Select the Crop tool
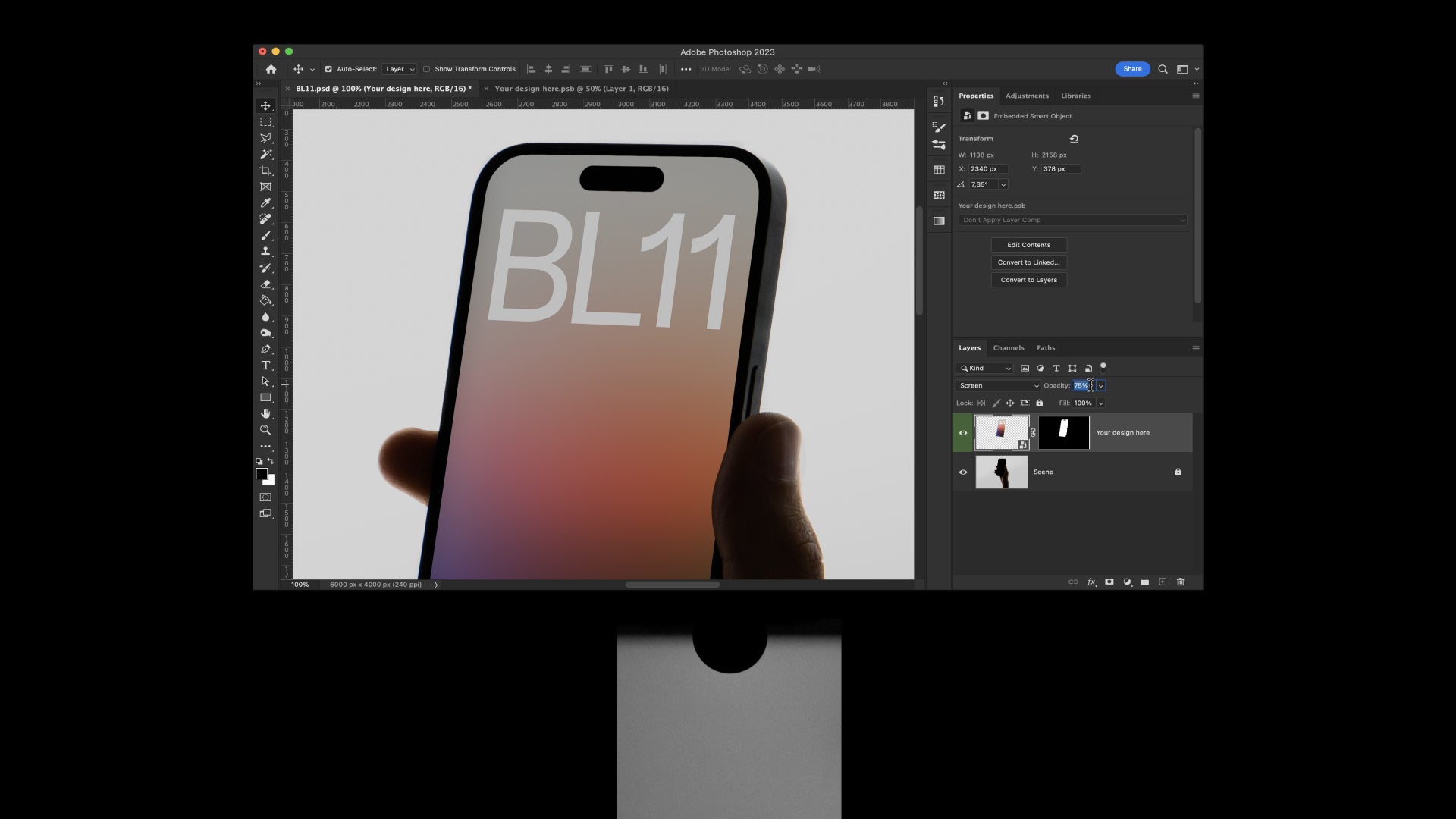Screen dimensions: 1456x819 (x=265, y=171)
